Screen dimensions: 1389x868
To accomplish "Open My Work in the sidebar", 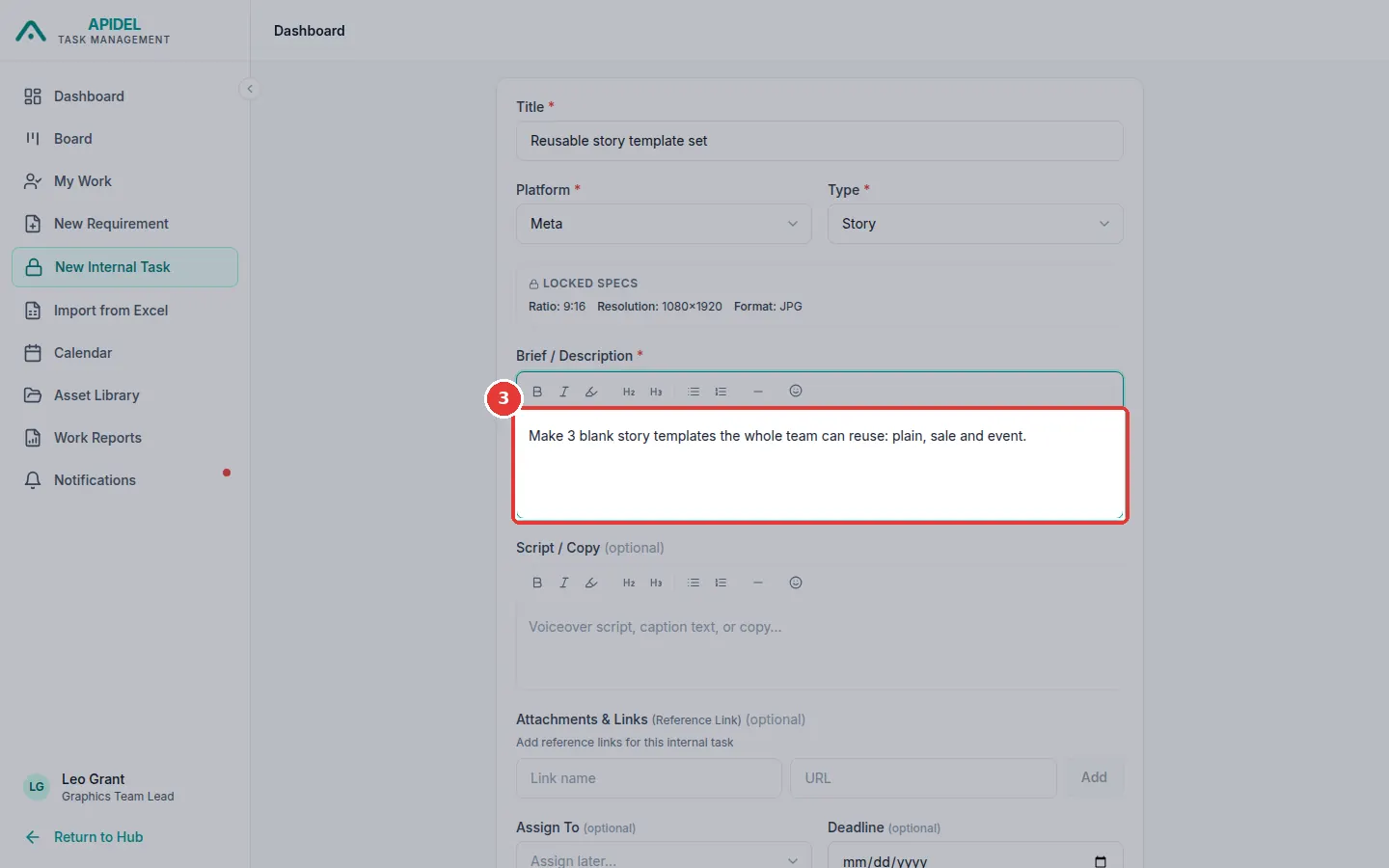I will click(125, 181).
